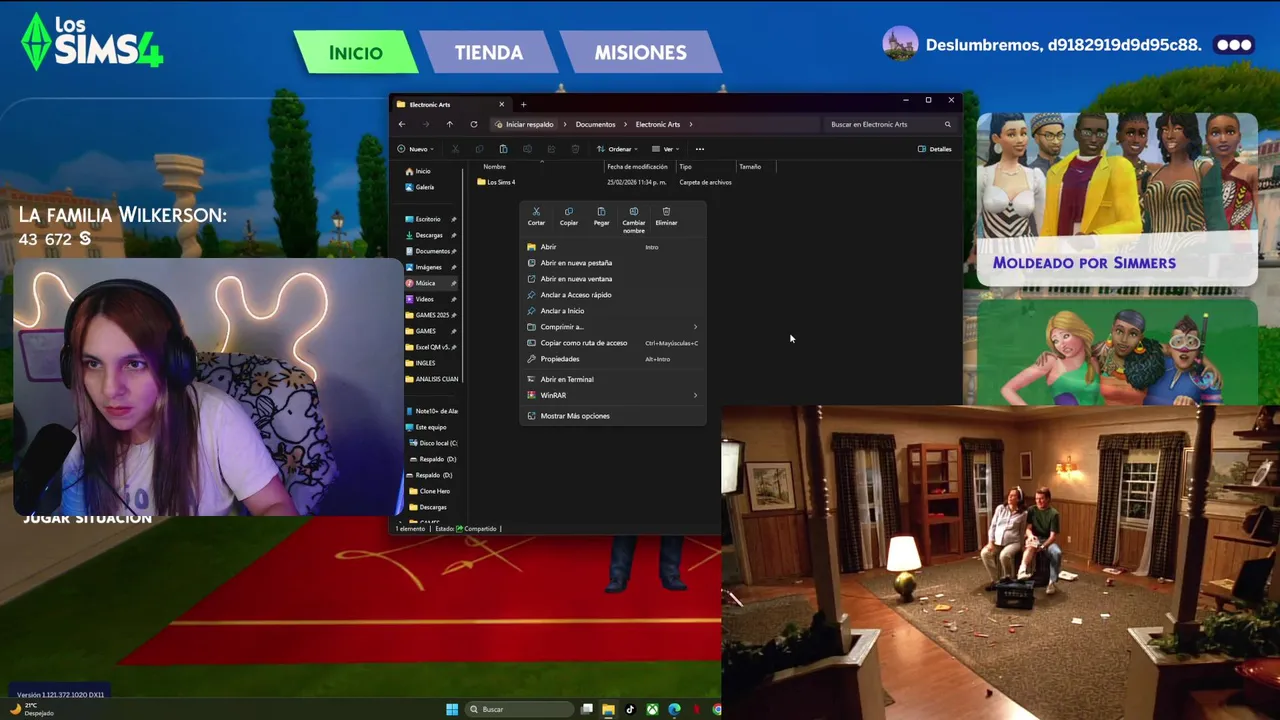The width and height of the screenshot is (1280, 720).
Task: Click the Sims 4 logo
Action: click(x=92, y=42)
